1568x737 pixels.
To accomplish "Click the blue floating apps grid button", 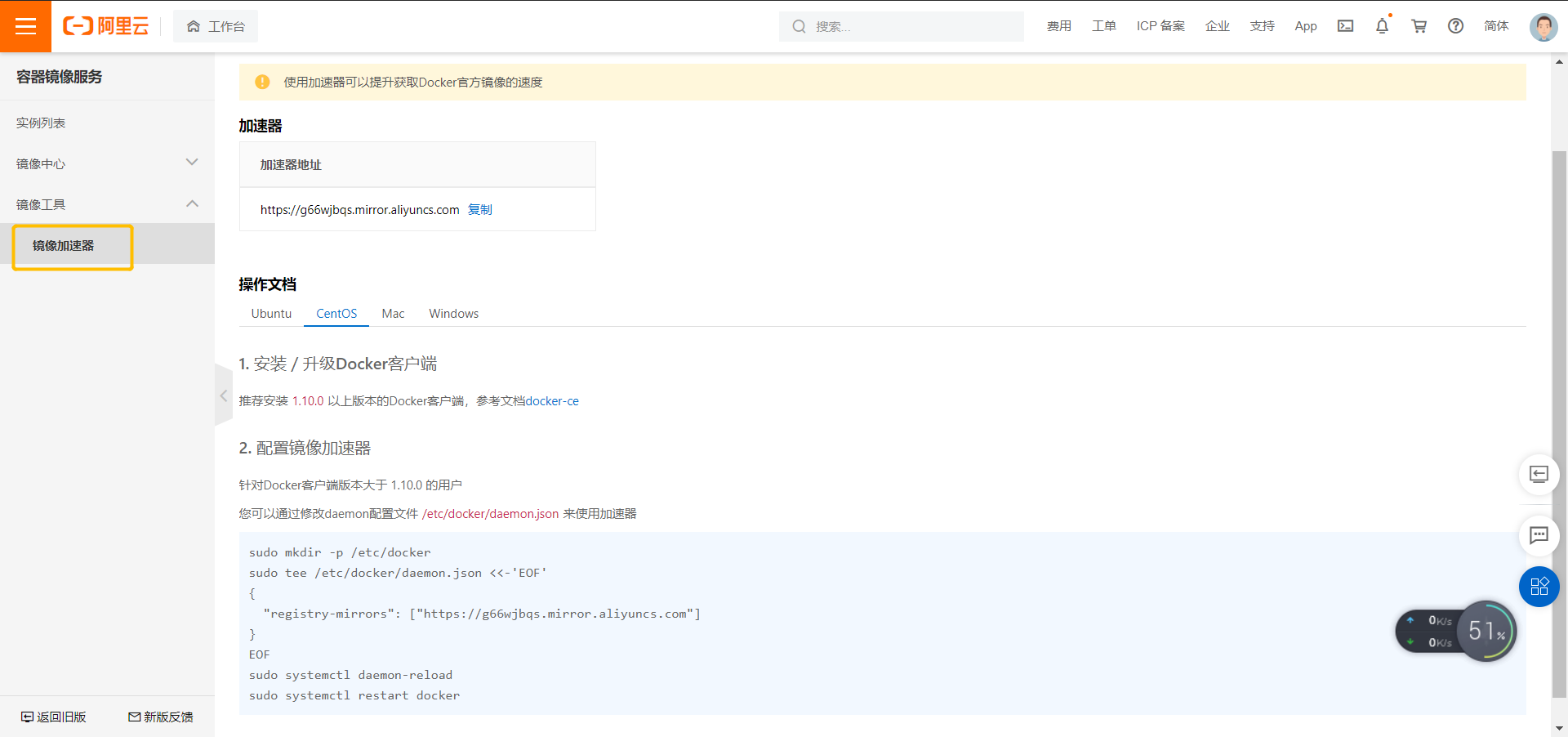I will pyautogui.click(x=1539, y=587).
